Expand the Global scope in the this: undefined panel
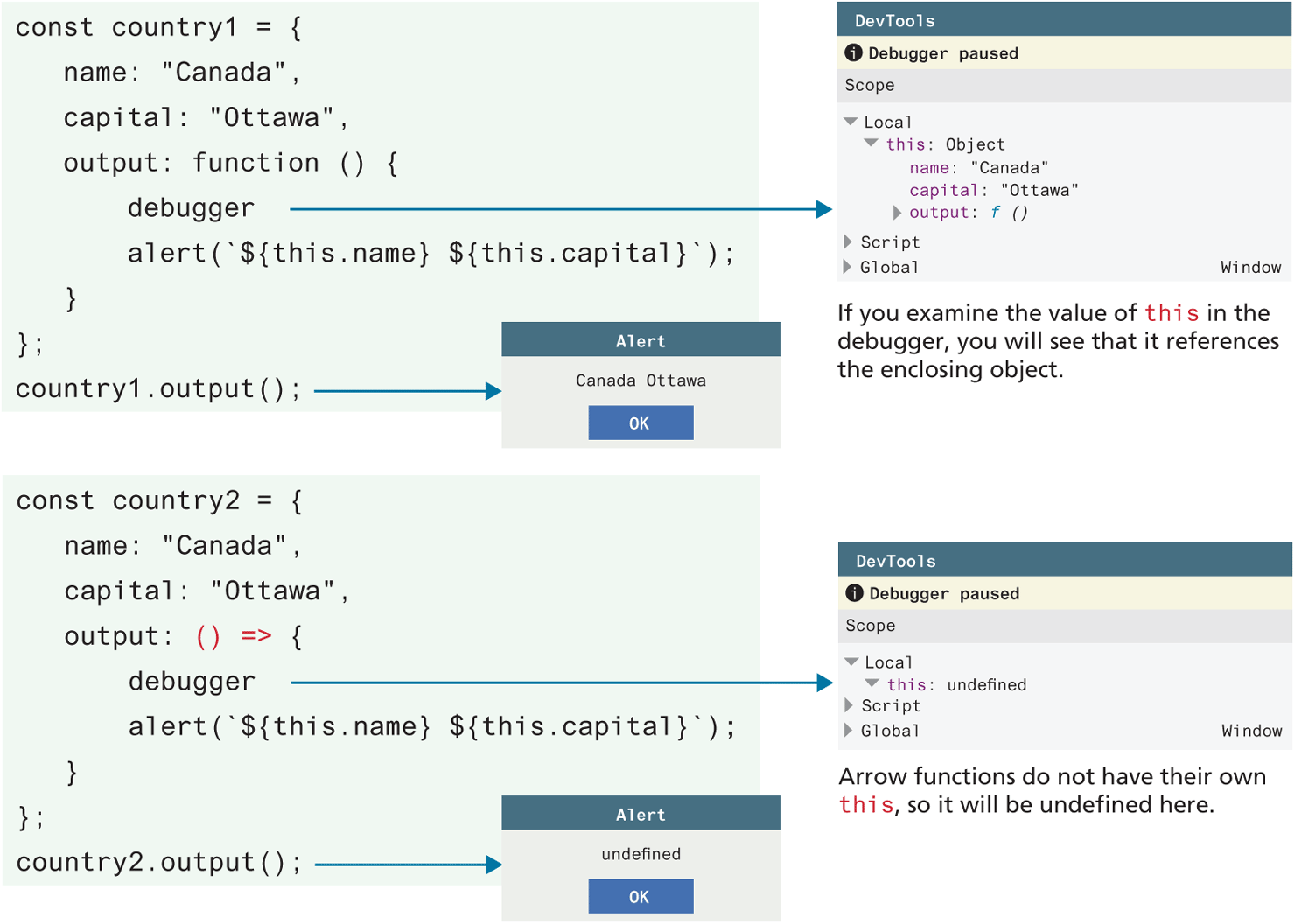This screenshot has width=1295, height=924. click(849, 731)
